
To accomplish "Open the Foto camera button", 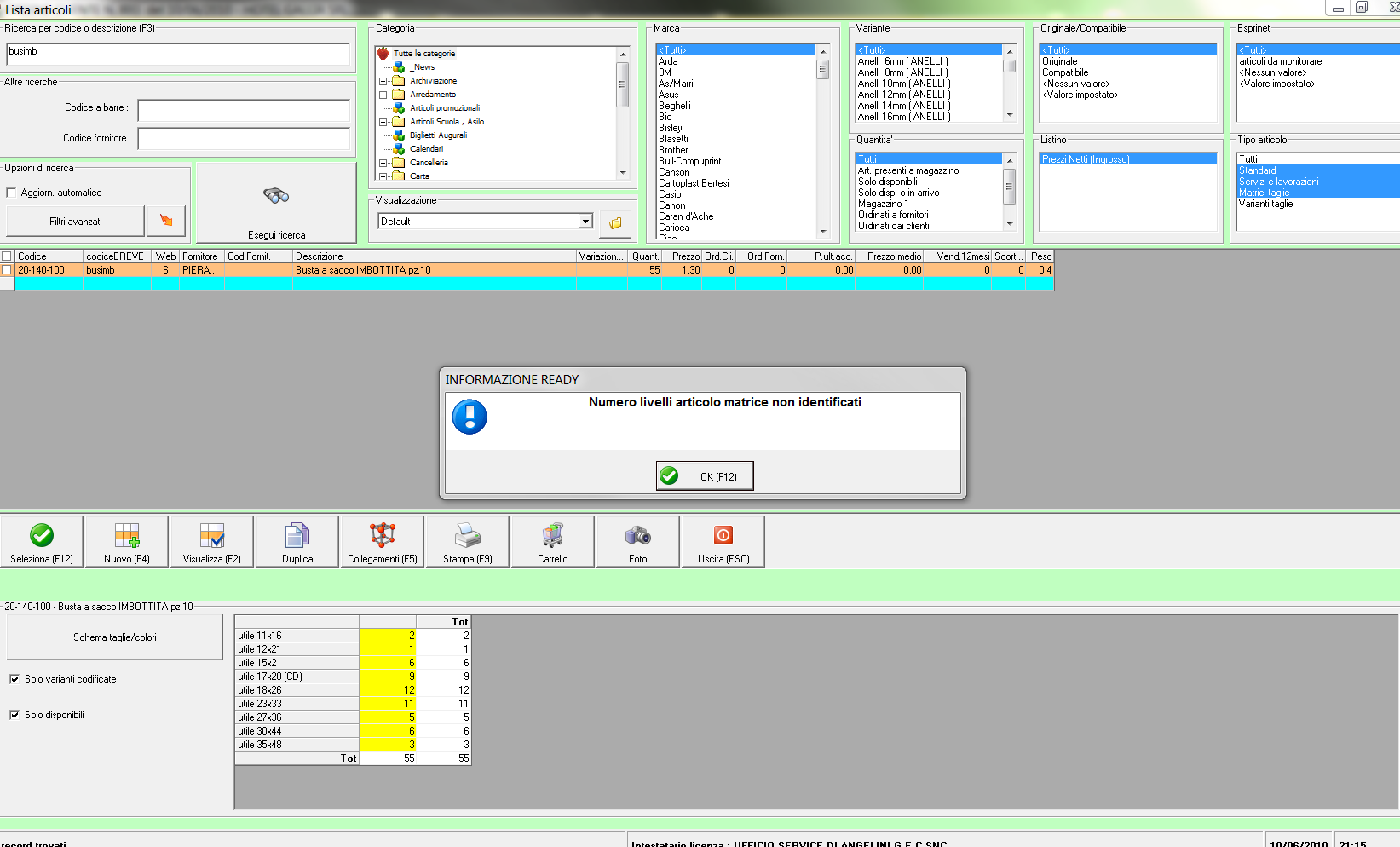I will coord(638,541).
